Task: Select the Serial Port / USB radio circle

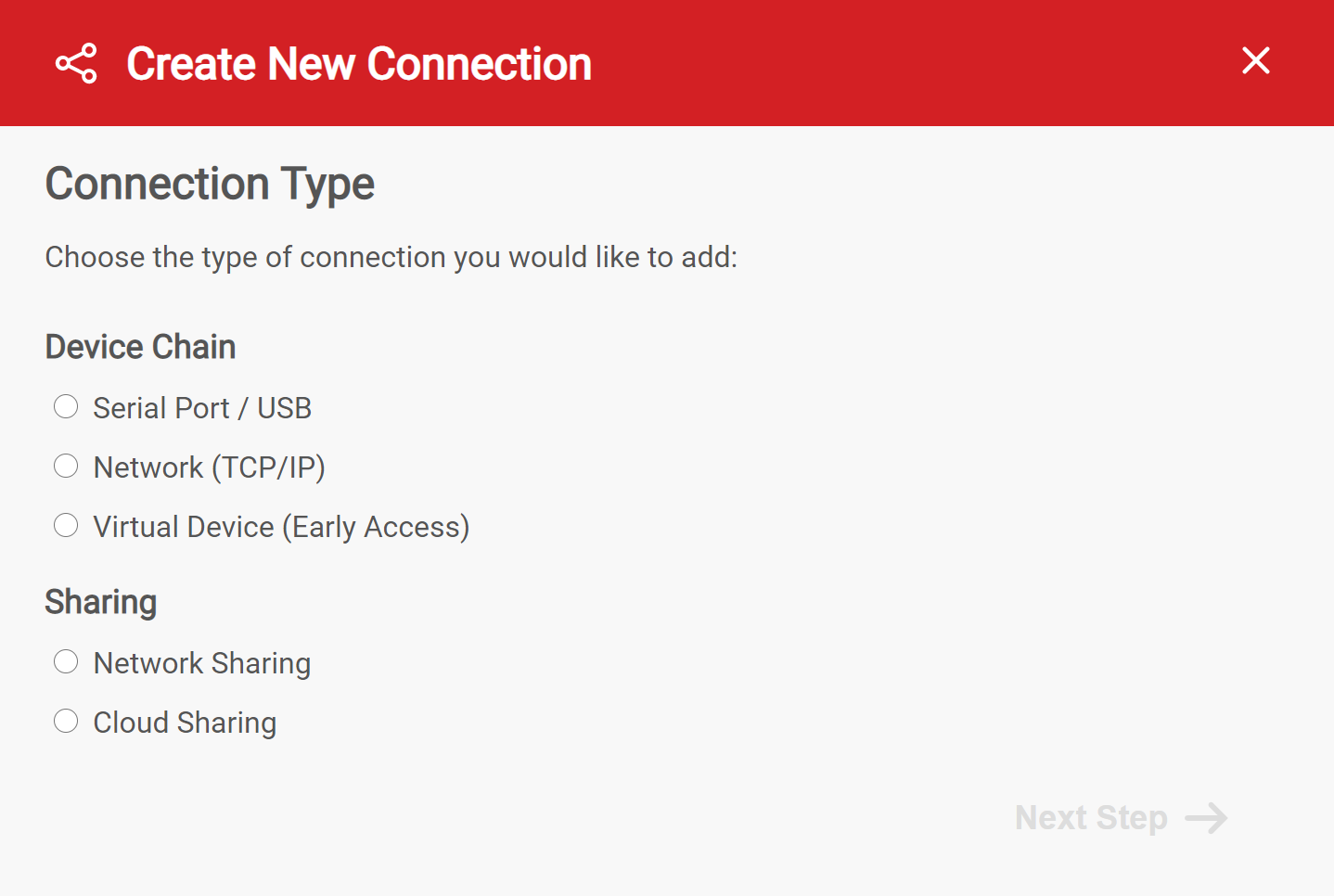Action: (66, 406)
